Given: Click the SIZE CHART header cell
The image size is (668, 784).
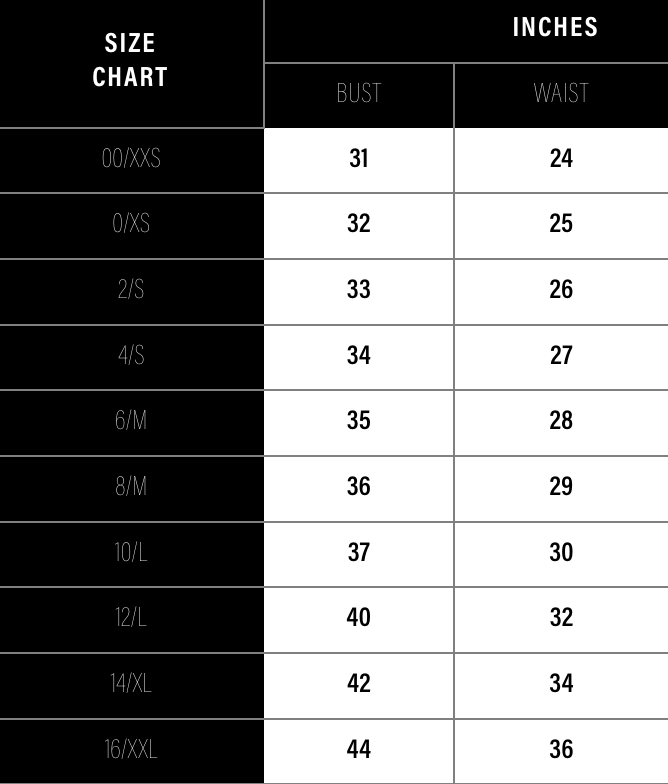Looking at the screenshot, I should (x=130, y=60).
